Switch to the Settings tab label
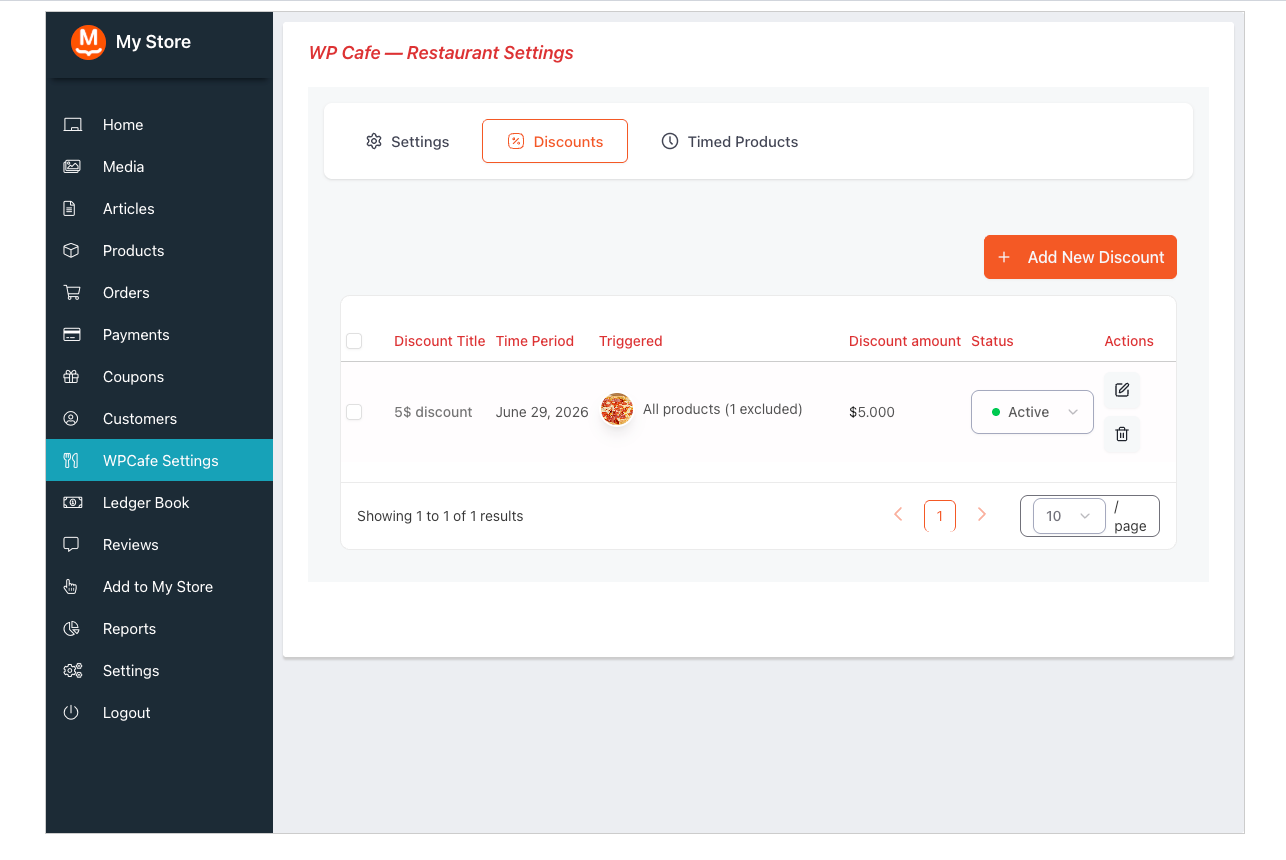 420,142
